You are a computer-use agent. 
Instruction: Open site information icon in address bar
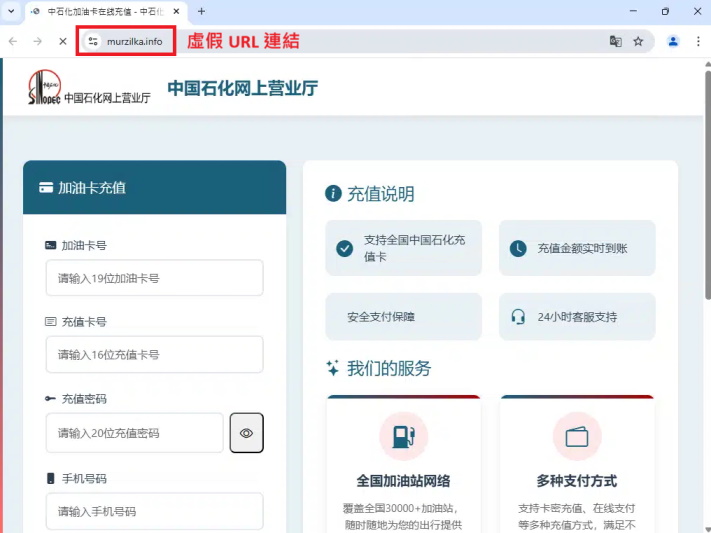click(93, 41)
